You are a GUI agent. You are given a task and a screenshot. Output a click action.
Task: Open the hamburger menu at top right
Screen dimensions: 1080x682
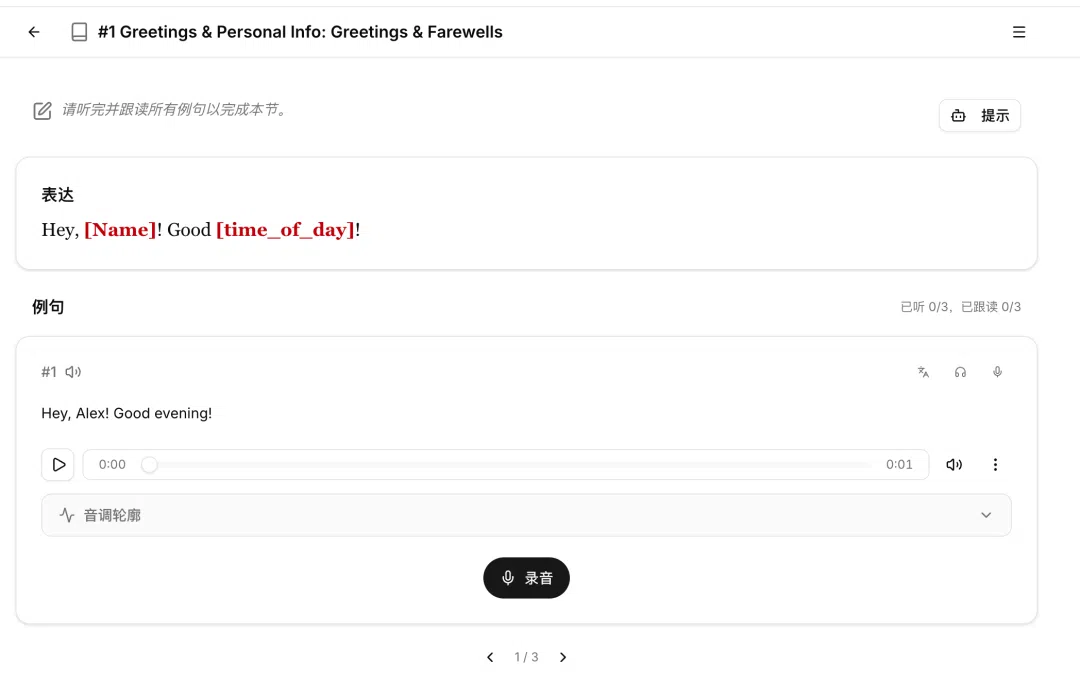(x=1019, y=32)
